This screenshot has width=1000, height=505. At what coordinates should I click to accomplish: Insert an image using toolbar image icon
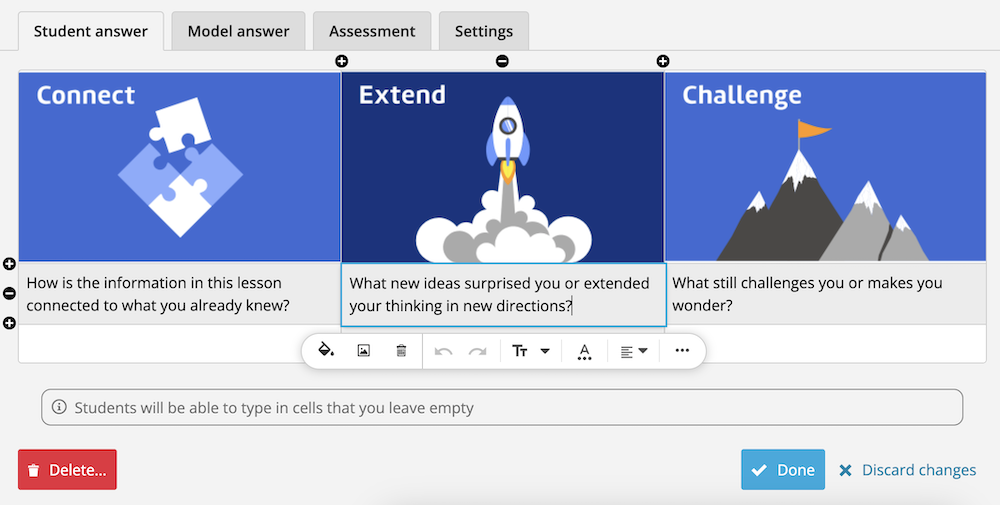[364, 350]
